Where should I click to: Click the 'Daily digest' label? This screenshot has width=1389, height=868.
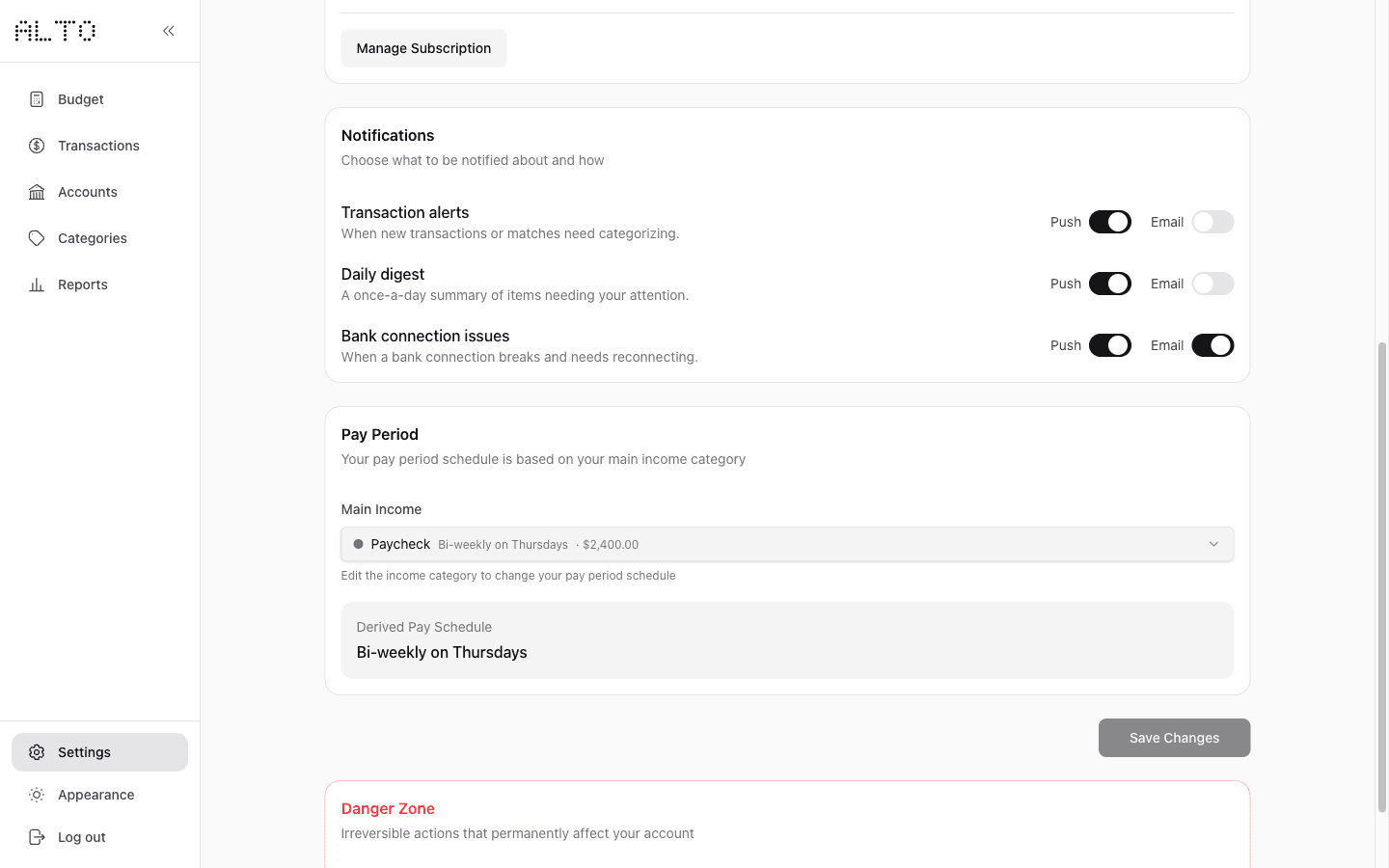point(383,274)
